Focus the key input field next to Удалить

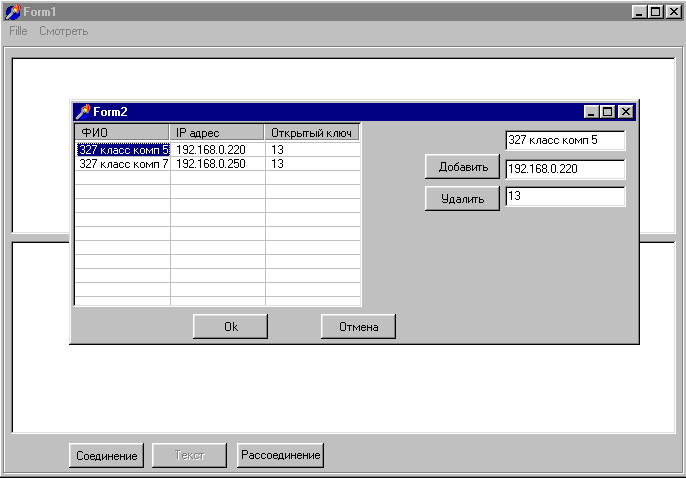pos(565,197)
